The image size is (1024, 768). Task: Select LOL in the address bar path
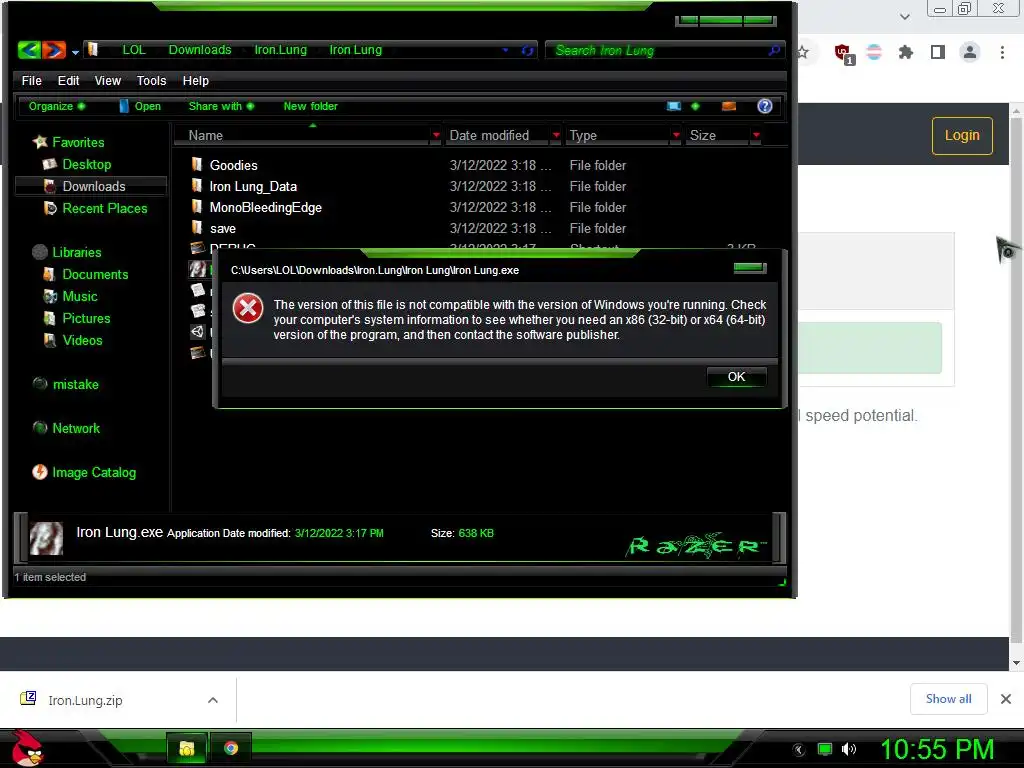point(134,50)
